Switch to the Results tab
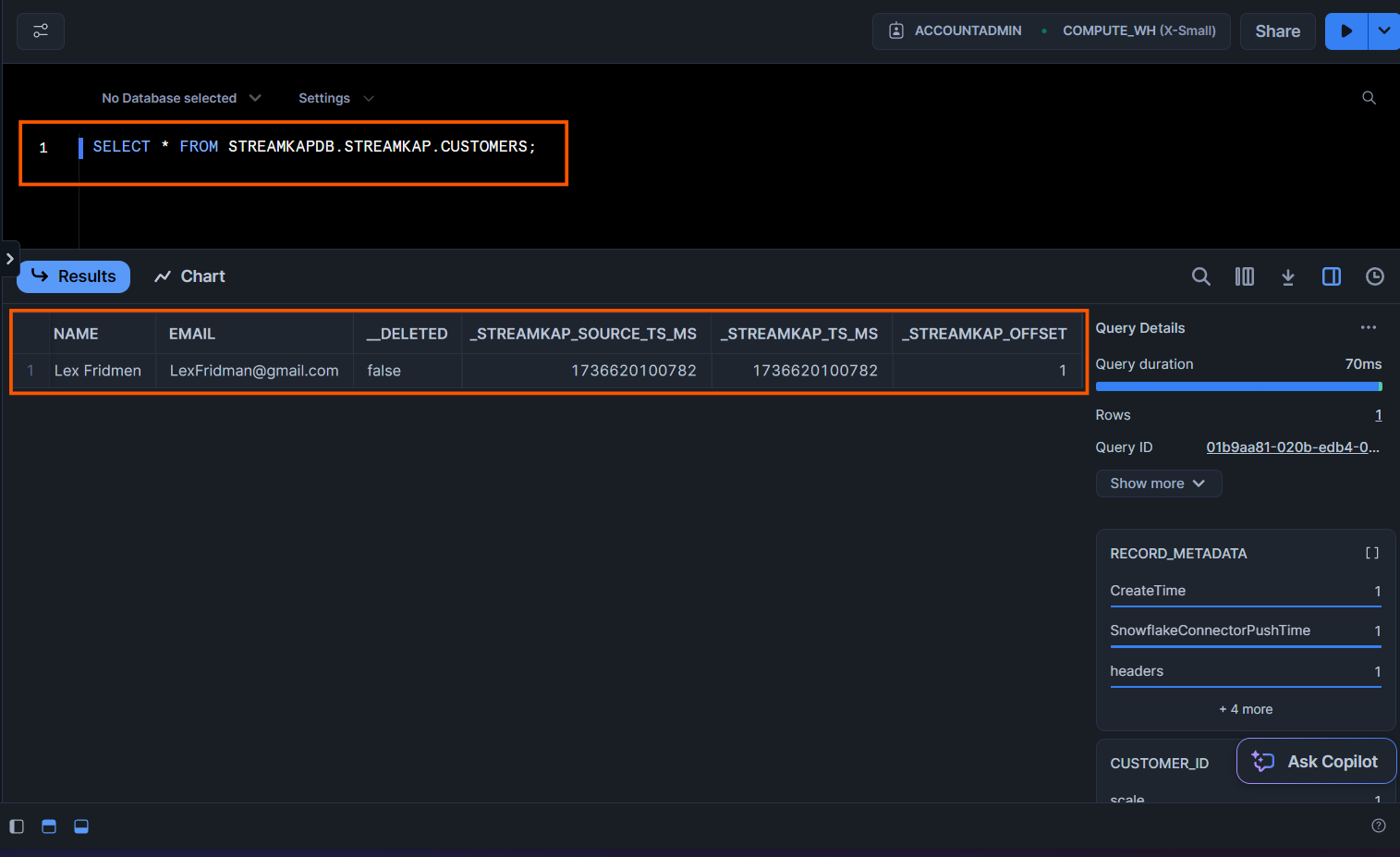The width and height of the screenshot is (1400, 857). pos(74,276)
